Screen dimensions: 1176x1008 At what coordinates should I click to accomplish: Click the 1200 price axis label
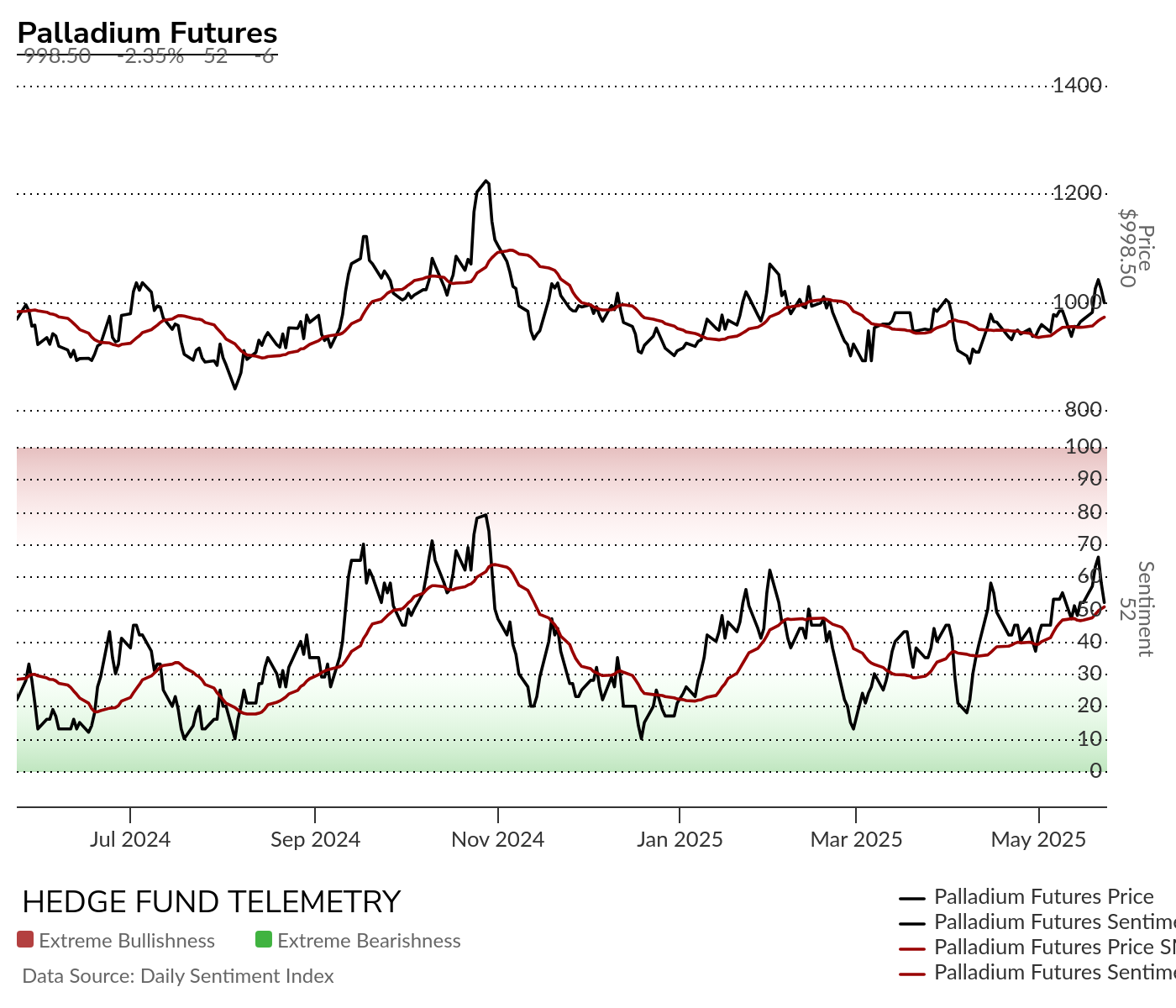pyautogui.click(x=1077, y=193)
